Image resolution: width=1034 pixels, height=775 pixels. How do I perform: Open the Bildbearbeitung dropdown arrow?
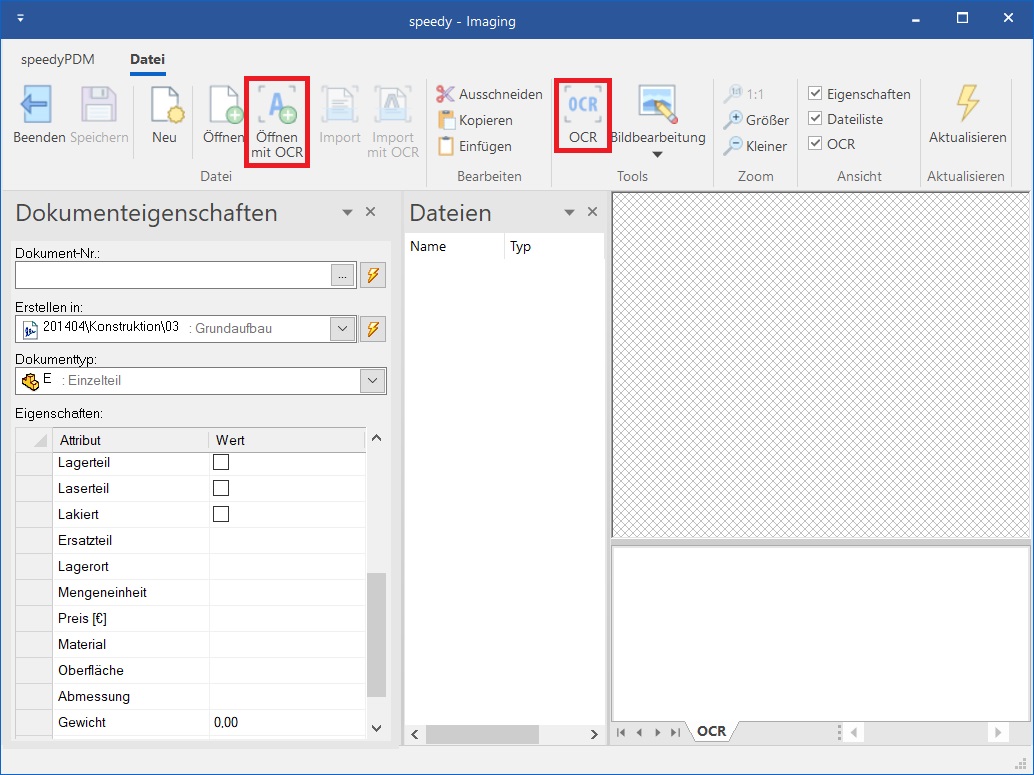point(657,154)
